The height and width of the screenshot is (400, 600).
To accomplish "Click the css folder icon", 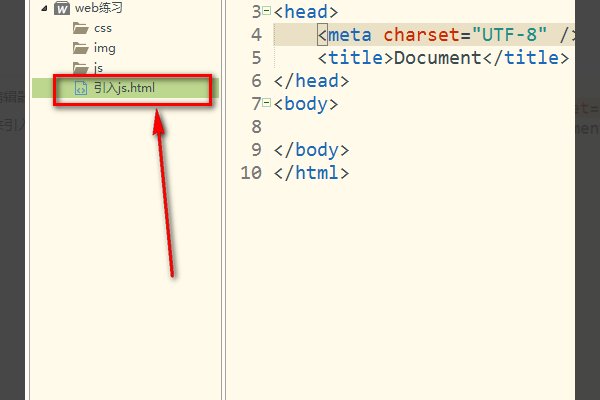I will click(x=80, y=28).
